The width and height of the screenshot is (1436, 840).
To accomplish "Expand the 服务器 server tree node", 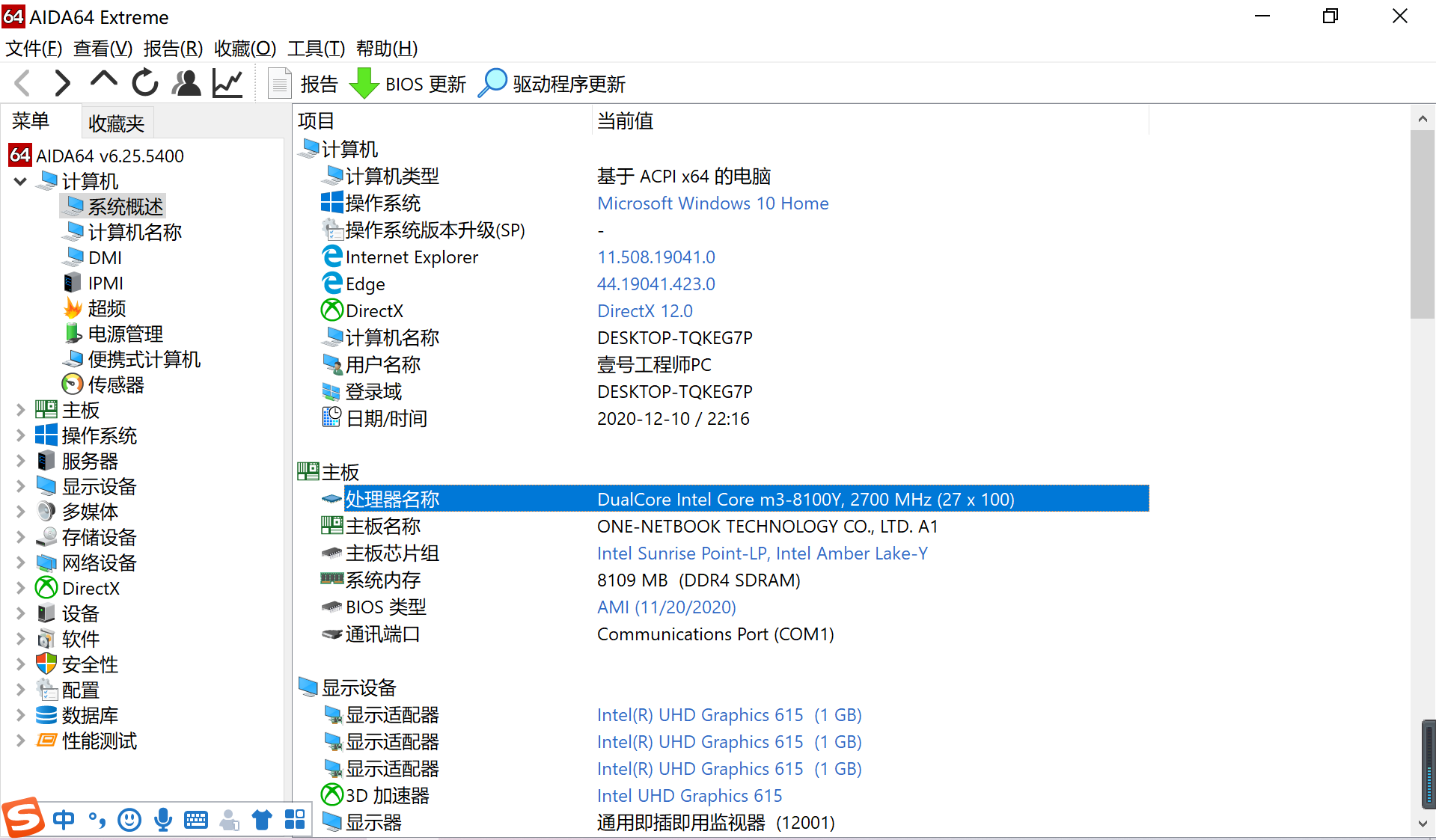I will coord(20,461).
